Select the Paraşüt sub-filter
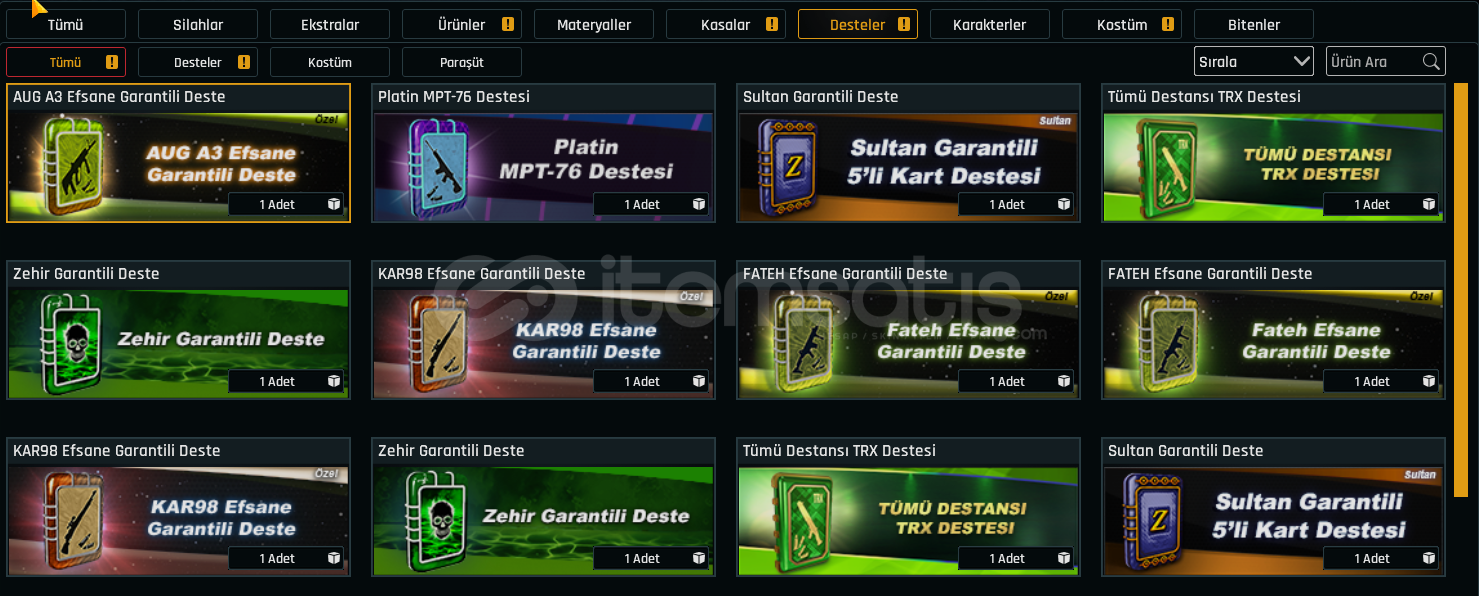 tap(462, 62)
